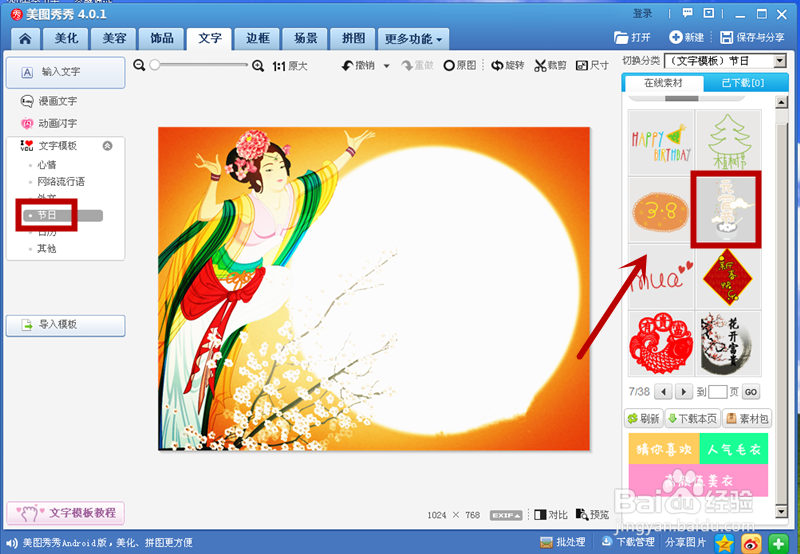Click the 刷新 refresh button
Screen dimensions: 800x554
[x=644, y=419]
